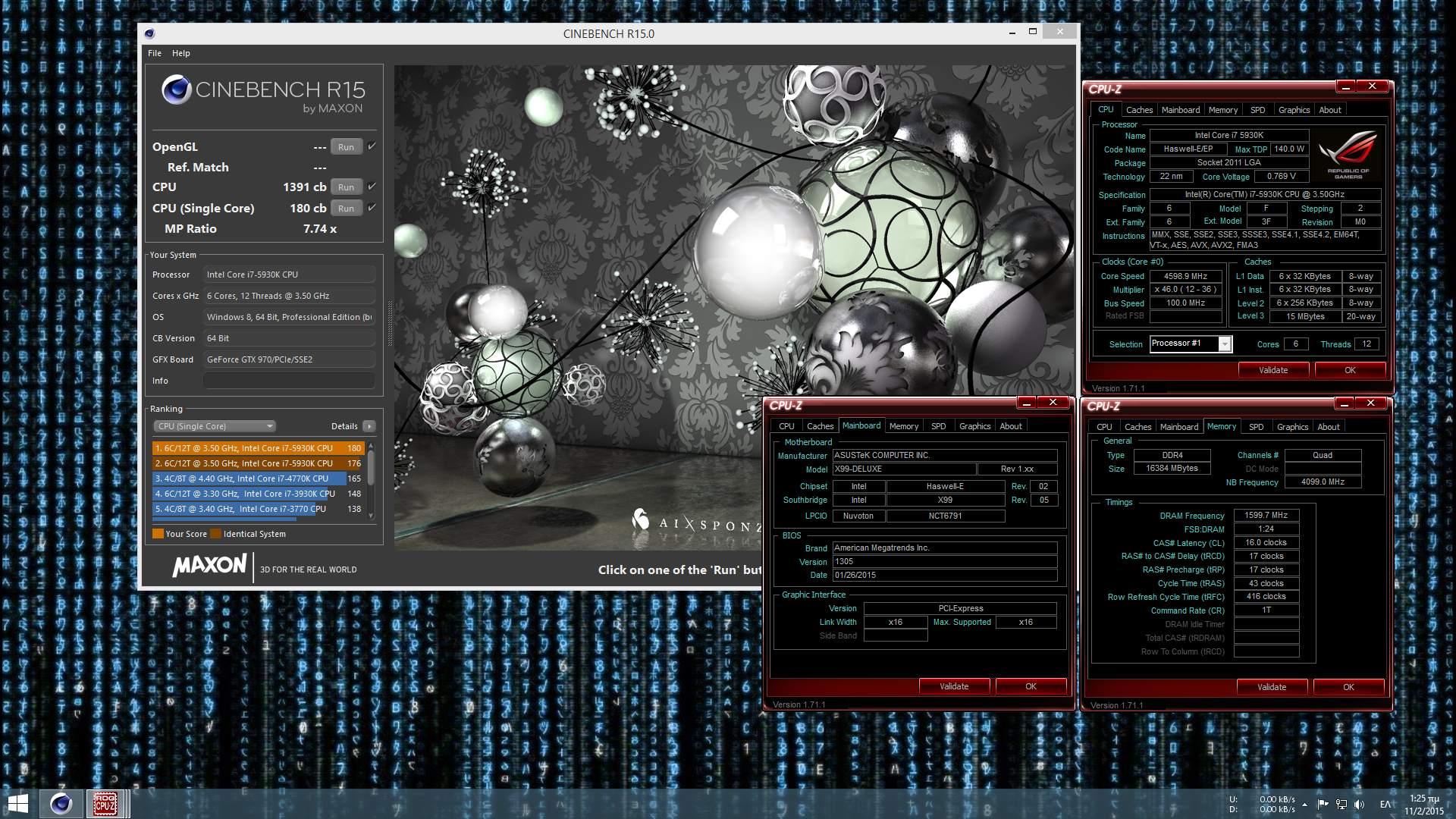Screen dimensions: 1456x819
Task: Select ranking entry i7-3770 CPU
Action: coord(259,509)
